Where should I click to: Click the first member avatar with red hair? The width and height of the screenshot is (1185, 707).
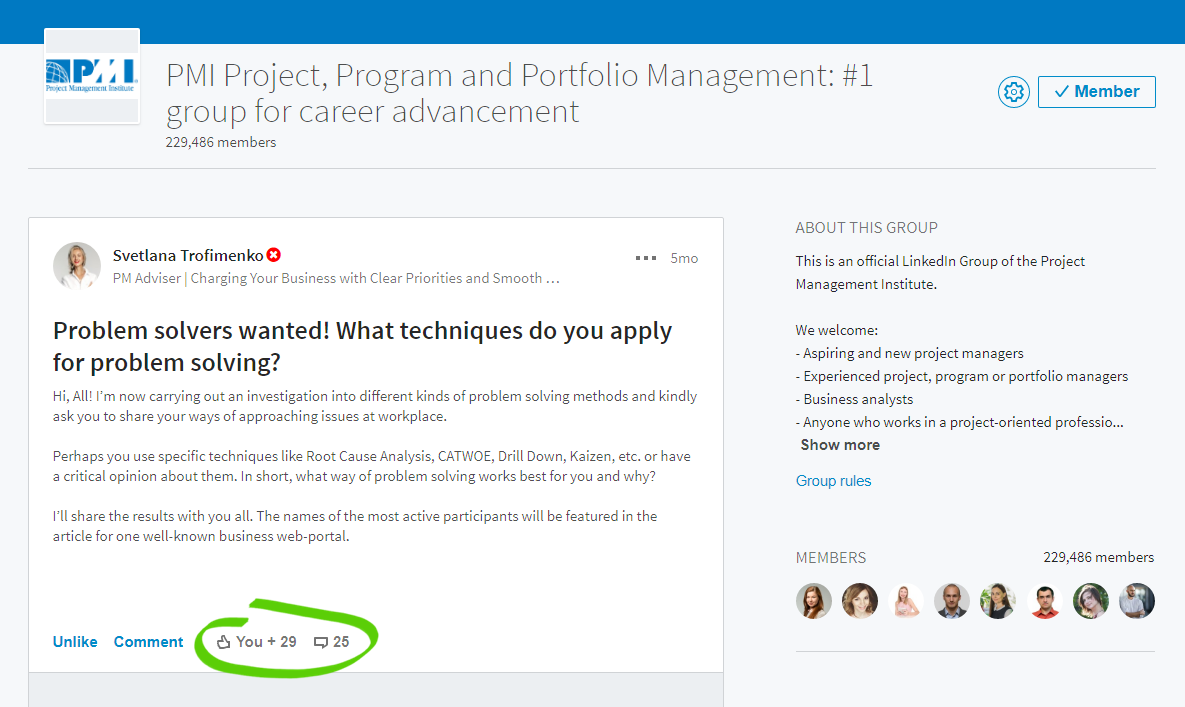tap(814, 601)
